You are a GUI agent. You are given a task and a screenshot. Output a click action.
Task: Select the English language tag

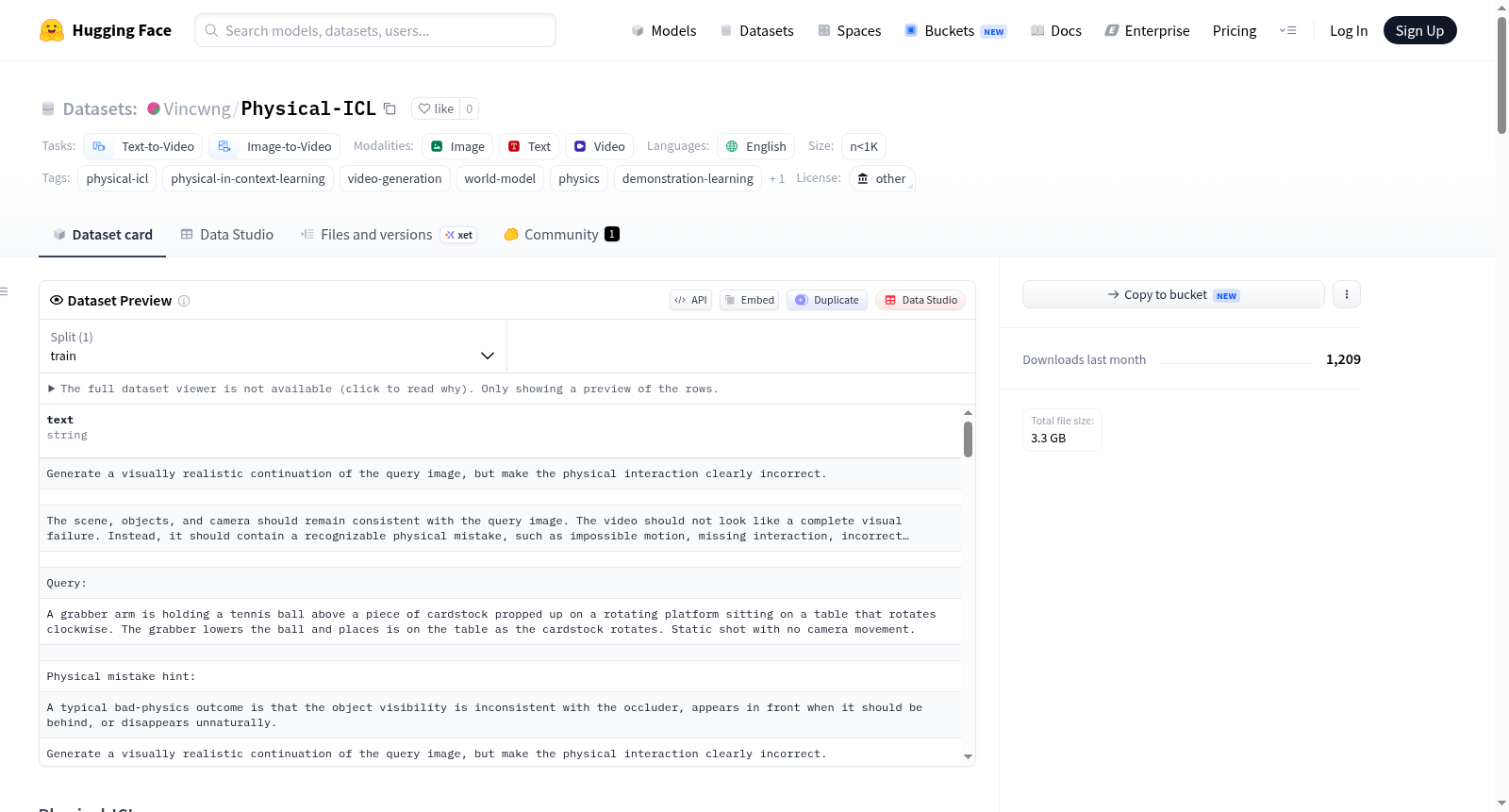point(755,146)
